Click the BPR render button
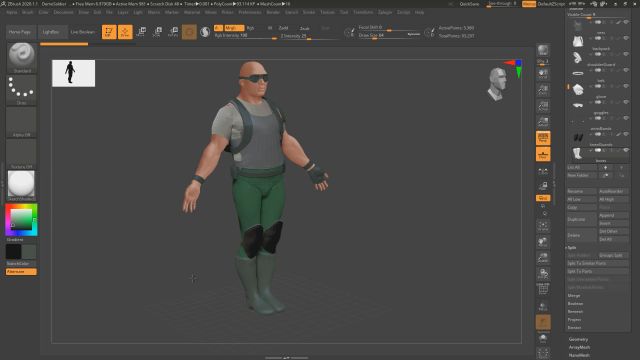Viewport: 640px width, 360px height. pos(543,51)
